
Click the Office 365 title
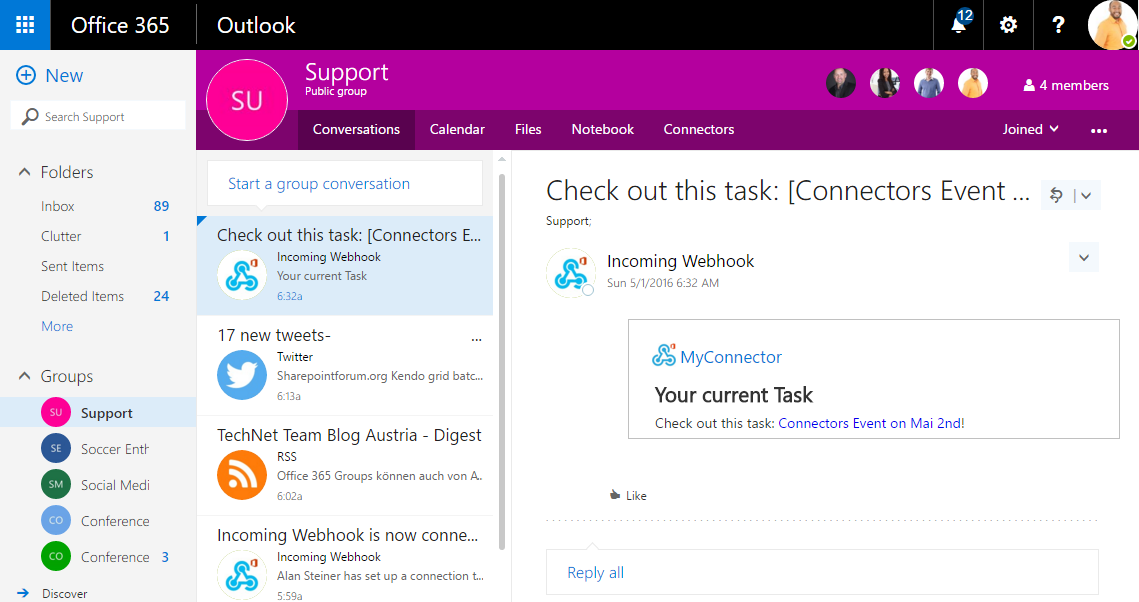coord(120,25)
